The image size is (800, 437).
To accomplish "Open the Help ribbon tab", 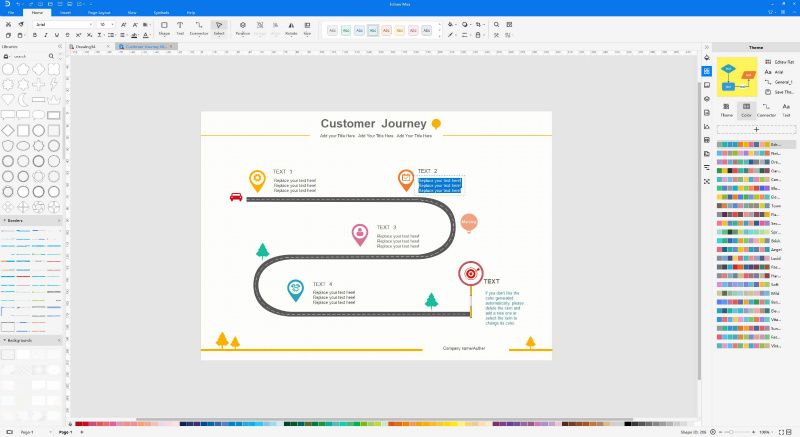I will point(191,12).
